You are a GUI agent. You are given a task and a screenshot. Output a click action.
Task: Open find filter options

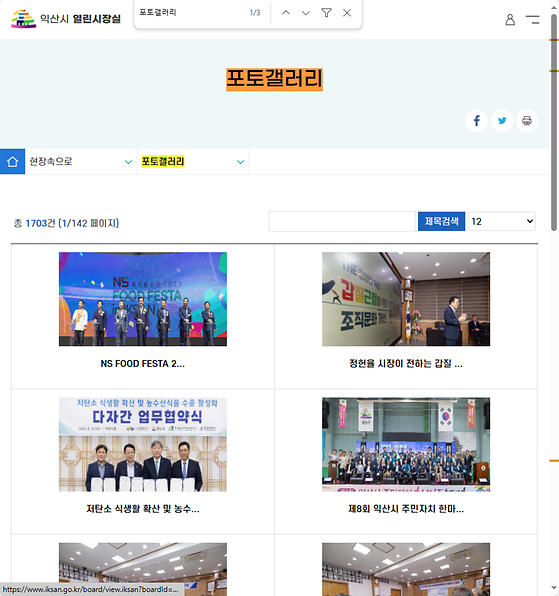click(326, 13)
